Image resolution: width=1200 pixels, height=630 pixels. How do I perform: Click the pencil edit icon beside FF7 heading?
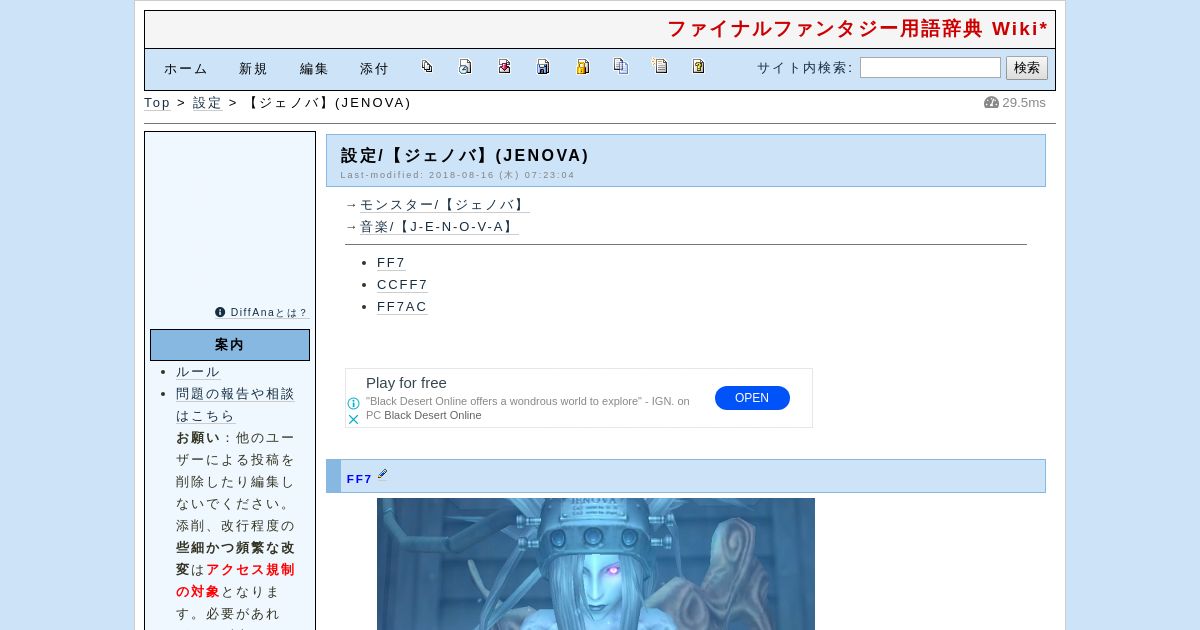click(382, 475)
